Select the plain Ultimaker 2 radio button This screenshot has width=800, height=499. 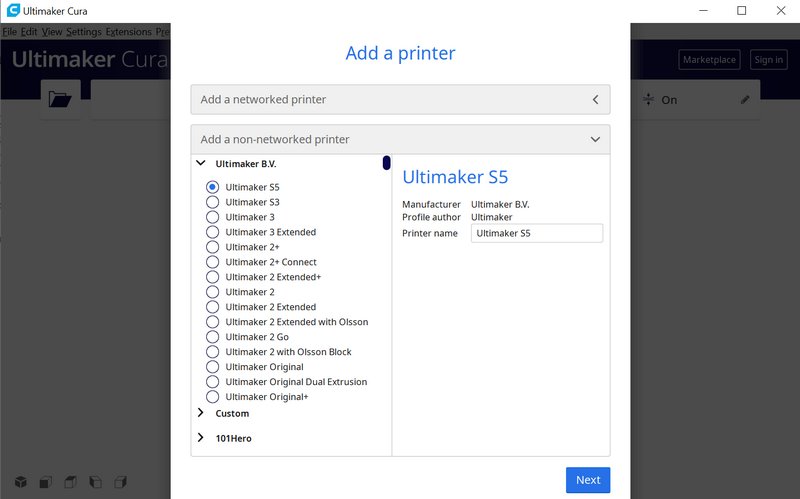pyautogui.click(x=213, y=292)
